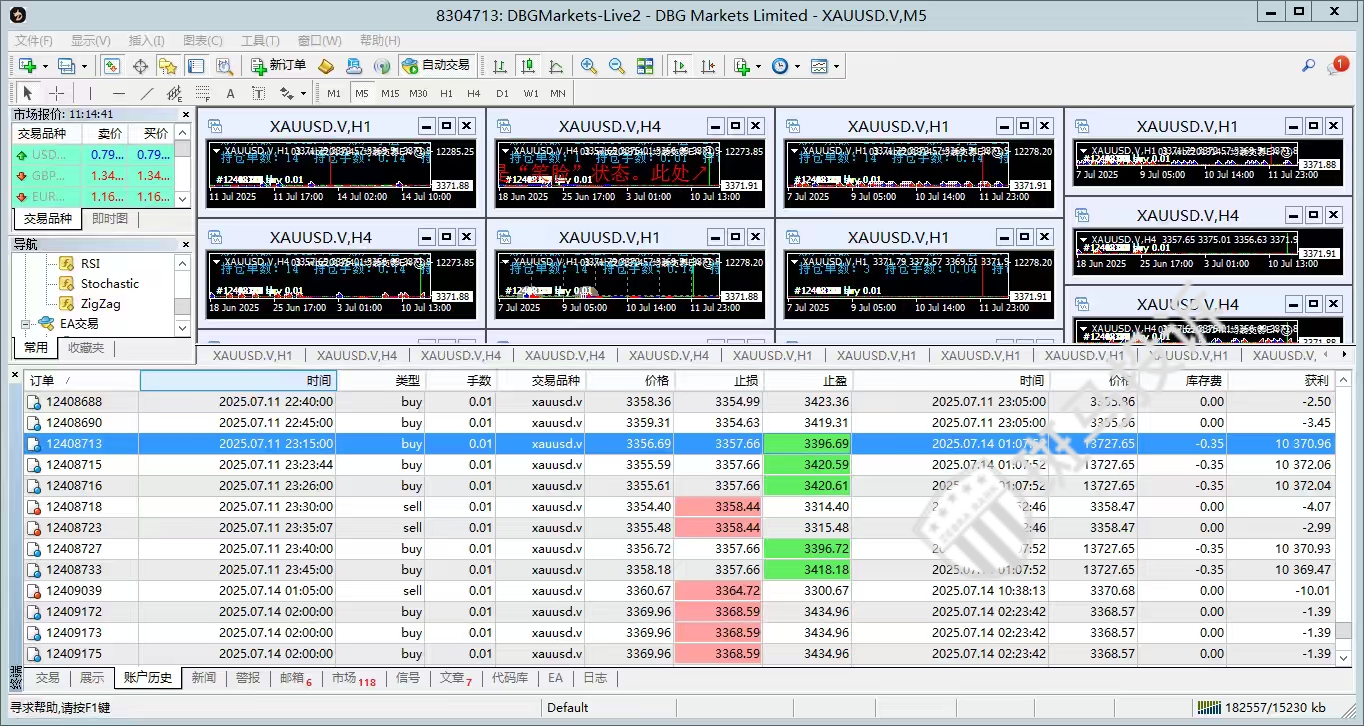1364x726 pixels.
Task: Toggle the Market Watch window icon
Action: [x=112, y=66]
